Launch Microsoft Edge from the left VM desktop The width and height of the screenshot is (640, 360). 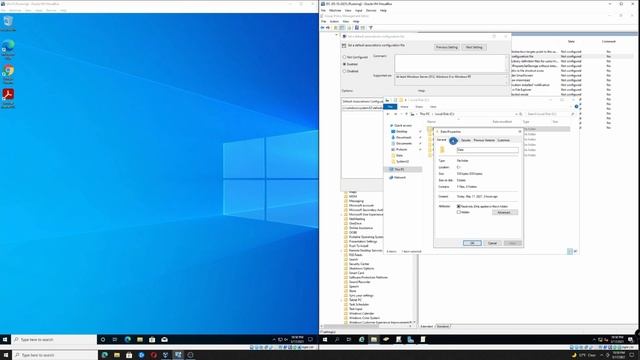click(8, 49)
